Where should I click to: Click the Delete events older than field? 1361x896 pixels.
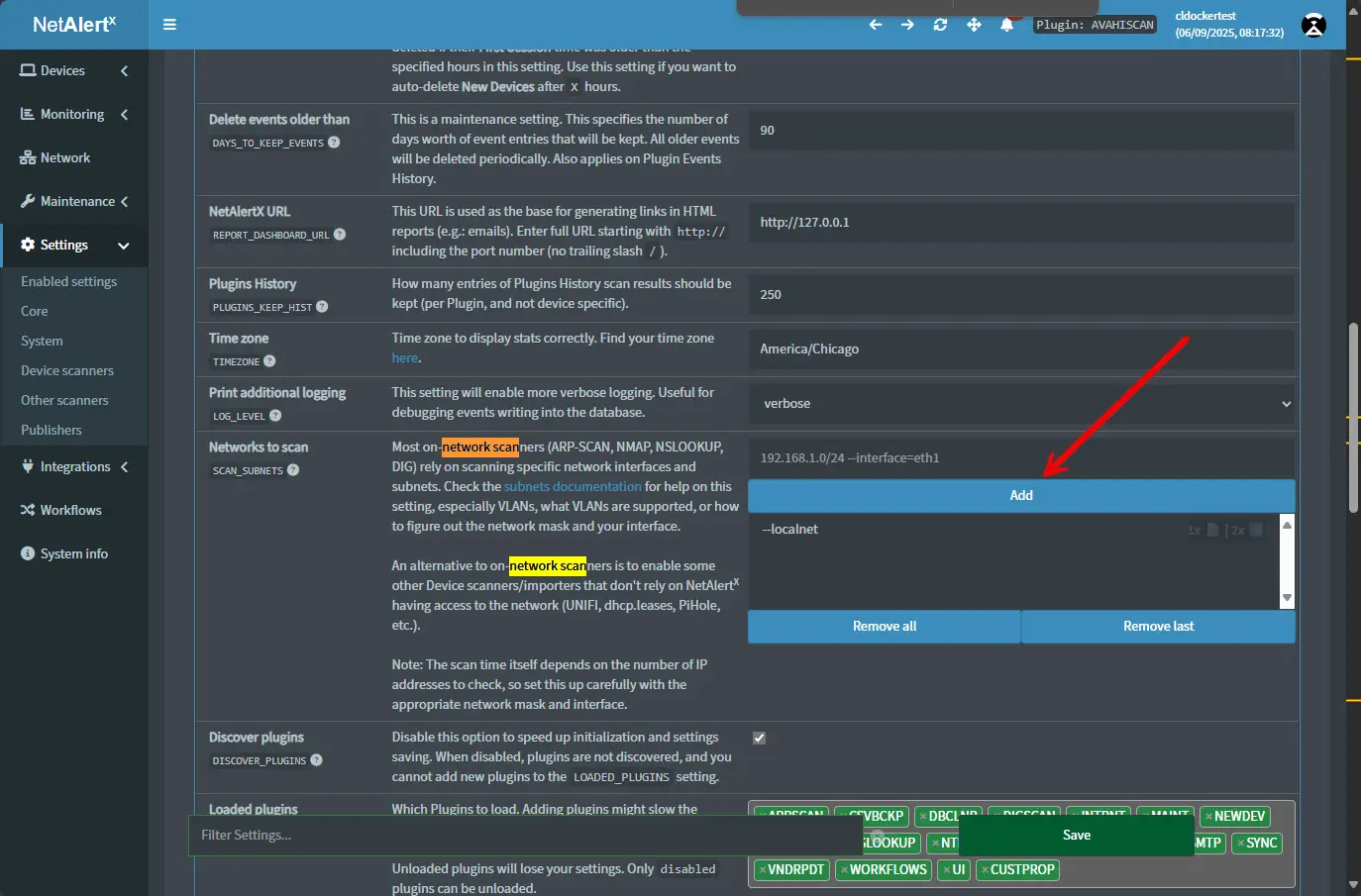point(1021,131)
